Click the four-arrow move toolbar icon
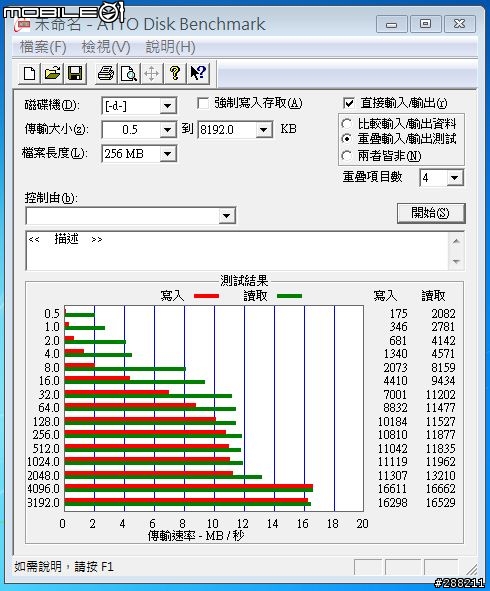 tap(152, 73)
